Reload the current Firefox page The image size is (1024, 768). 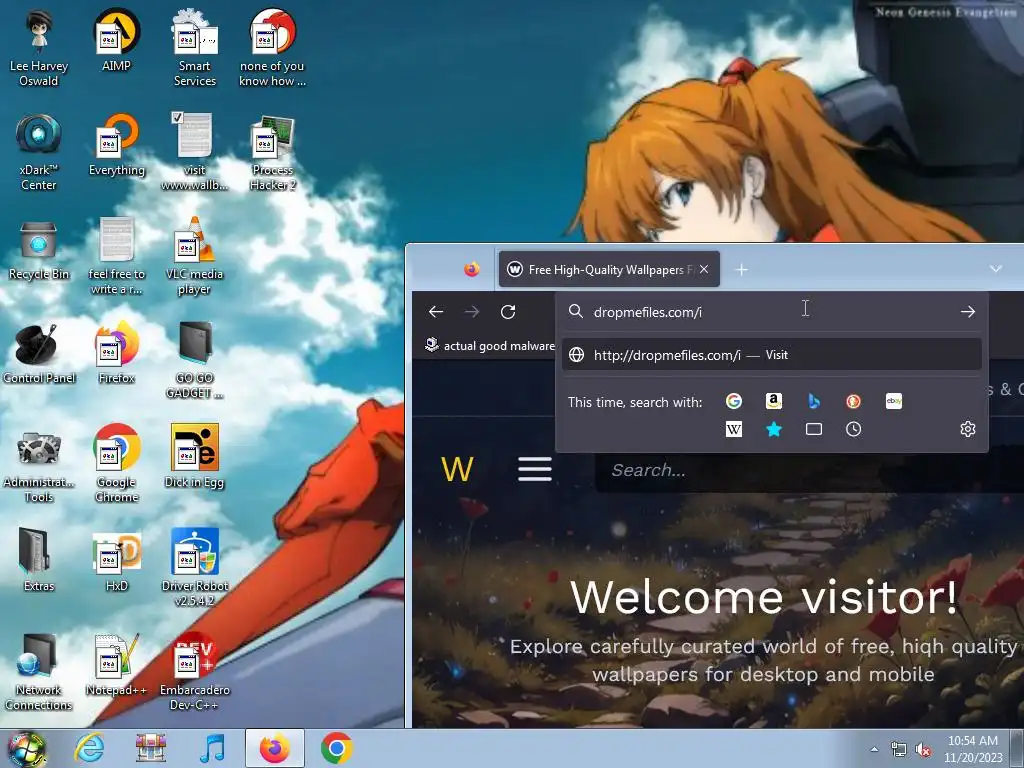[x=508, y=312]
